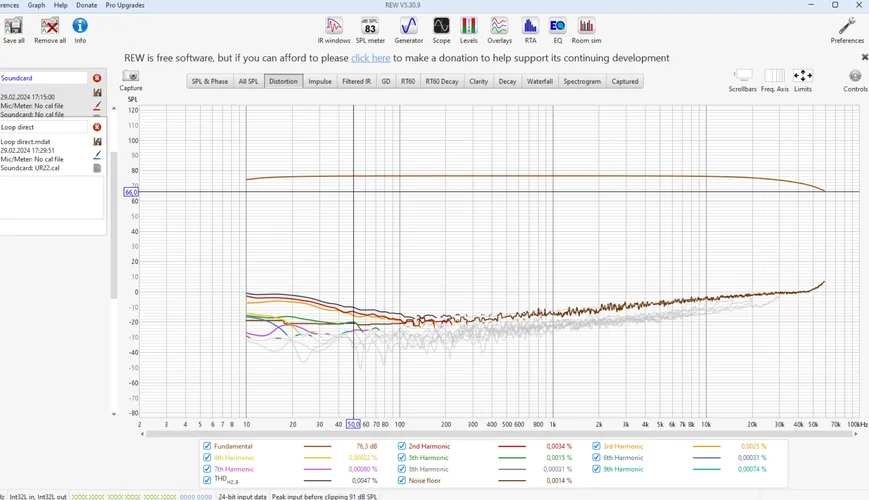This screenshot has width=869, height=500.
Task: Open the IR windows dialog
Action: click(x=334, y=26)
